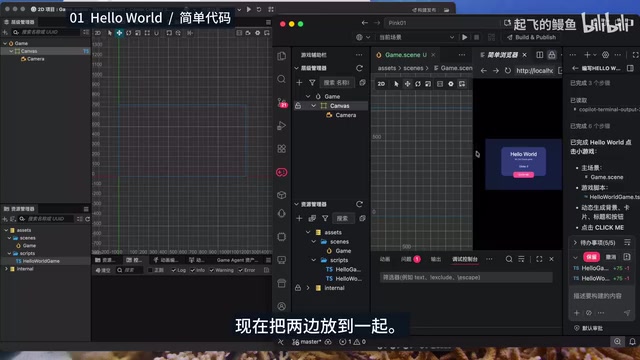This screenshot has height=360, width=640.
Task: Click the Hello World preview thumbnail
Action: pos(523,164)
